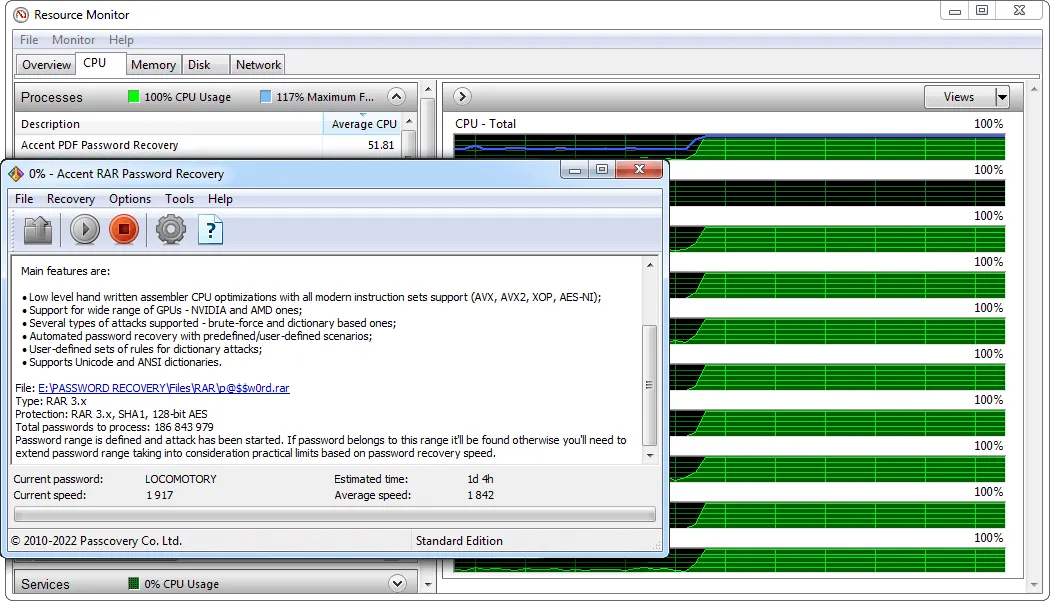
Task: Click the estimated time value 1d 4h
Action: 480,479
